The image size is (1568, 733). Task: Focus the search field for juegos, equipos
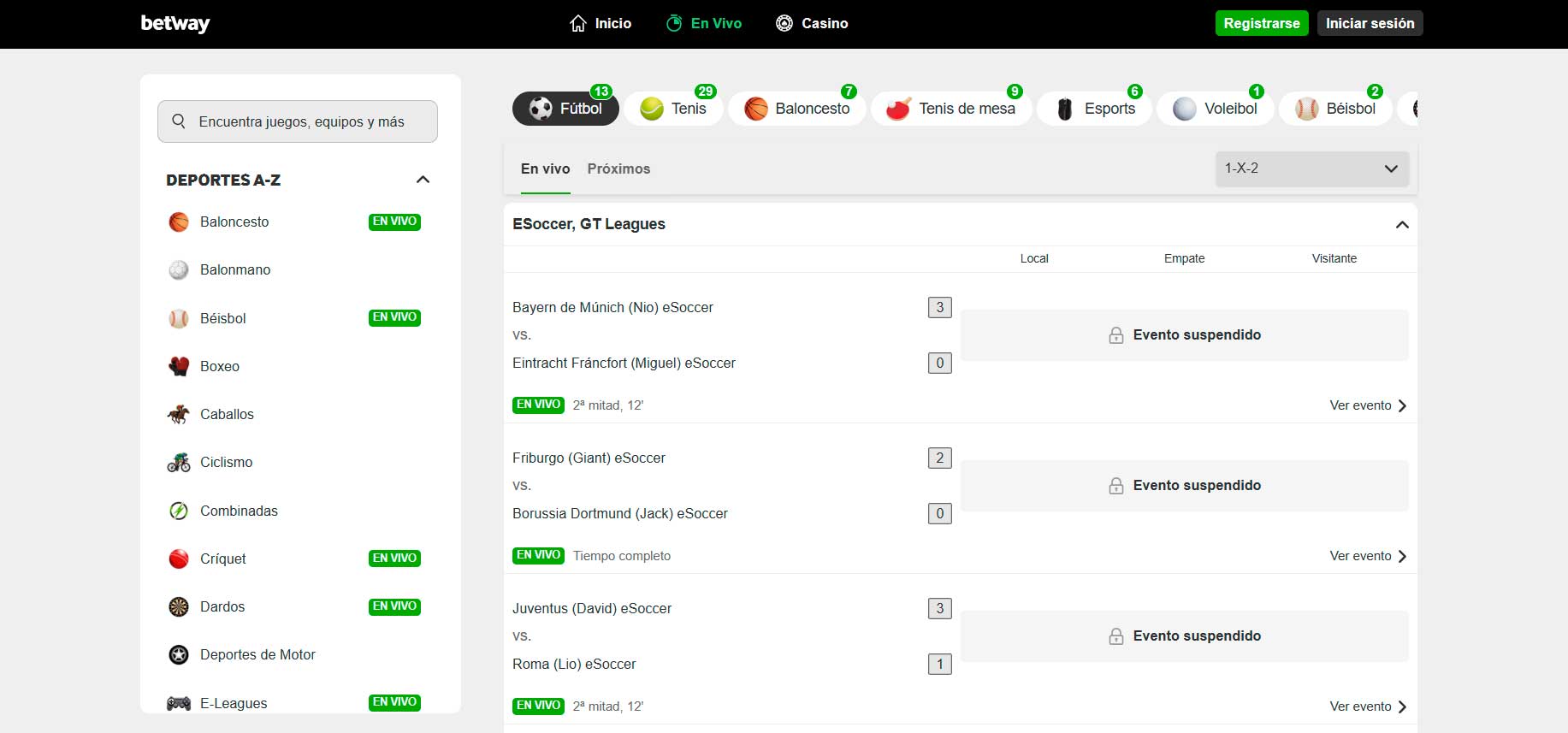(298, 121)
